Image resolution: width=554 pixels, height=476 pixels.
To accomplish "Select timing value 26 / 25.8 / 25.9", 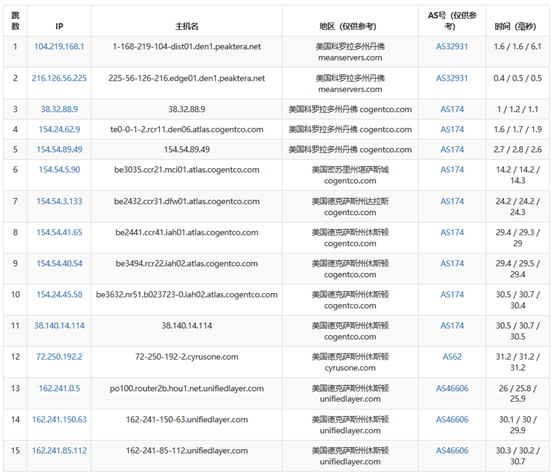I will pos(517,394).
